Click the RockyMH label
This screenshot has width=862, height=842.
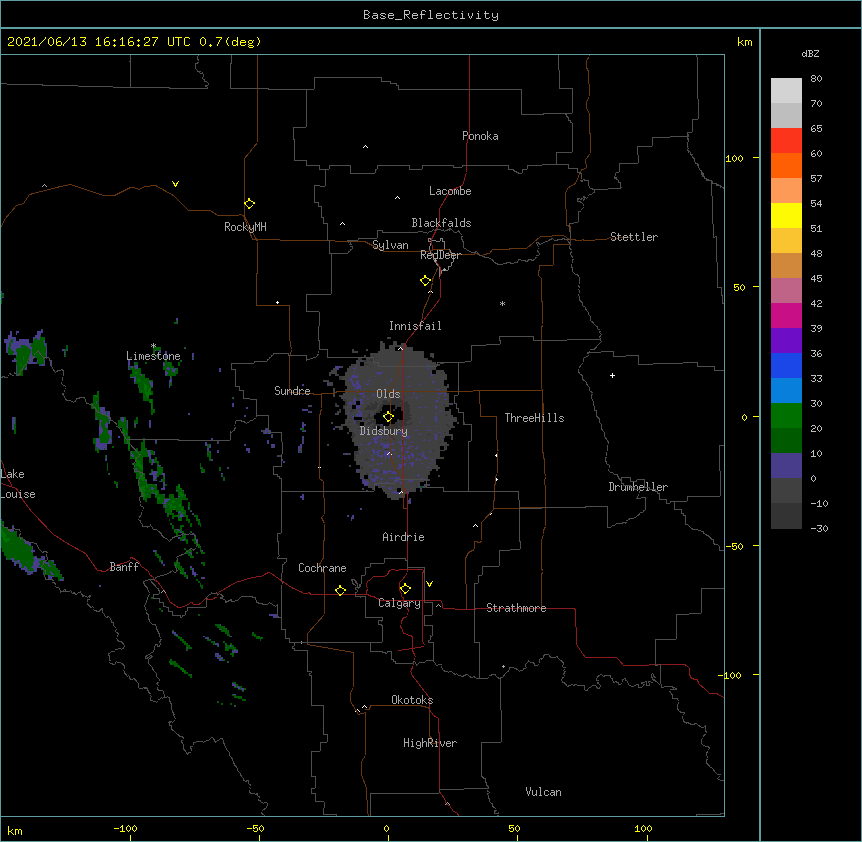[x=245, y=227]
